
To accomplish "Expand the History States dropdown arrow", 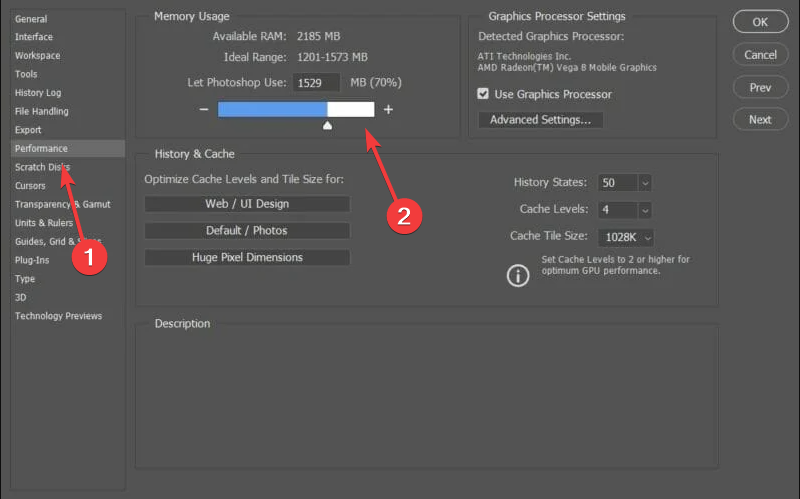I will point(645,183).
